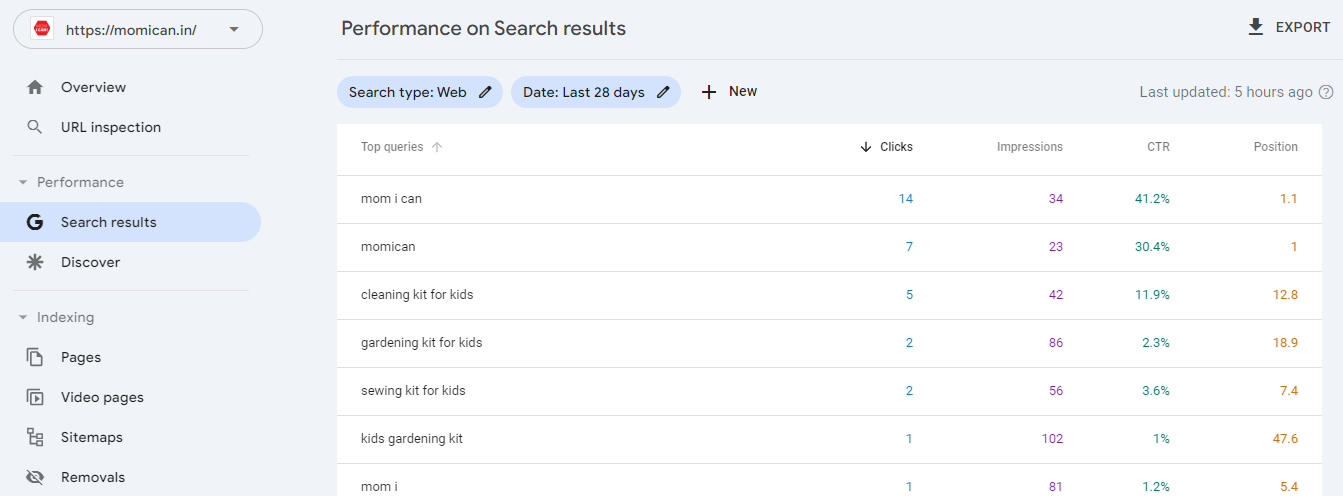
Task: Select the 'cleaning kit for kids' query row
Action: point(417,295)
